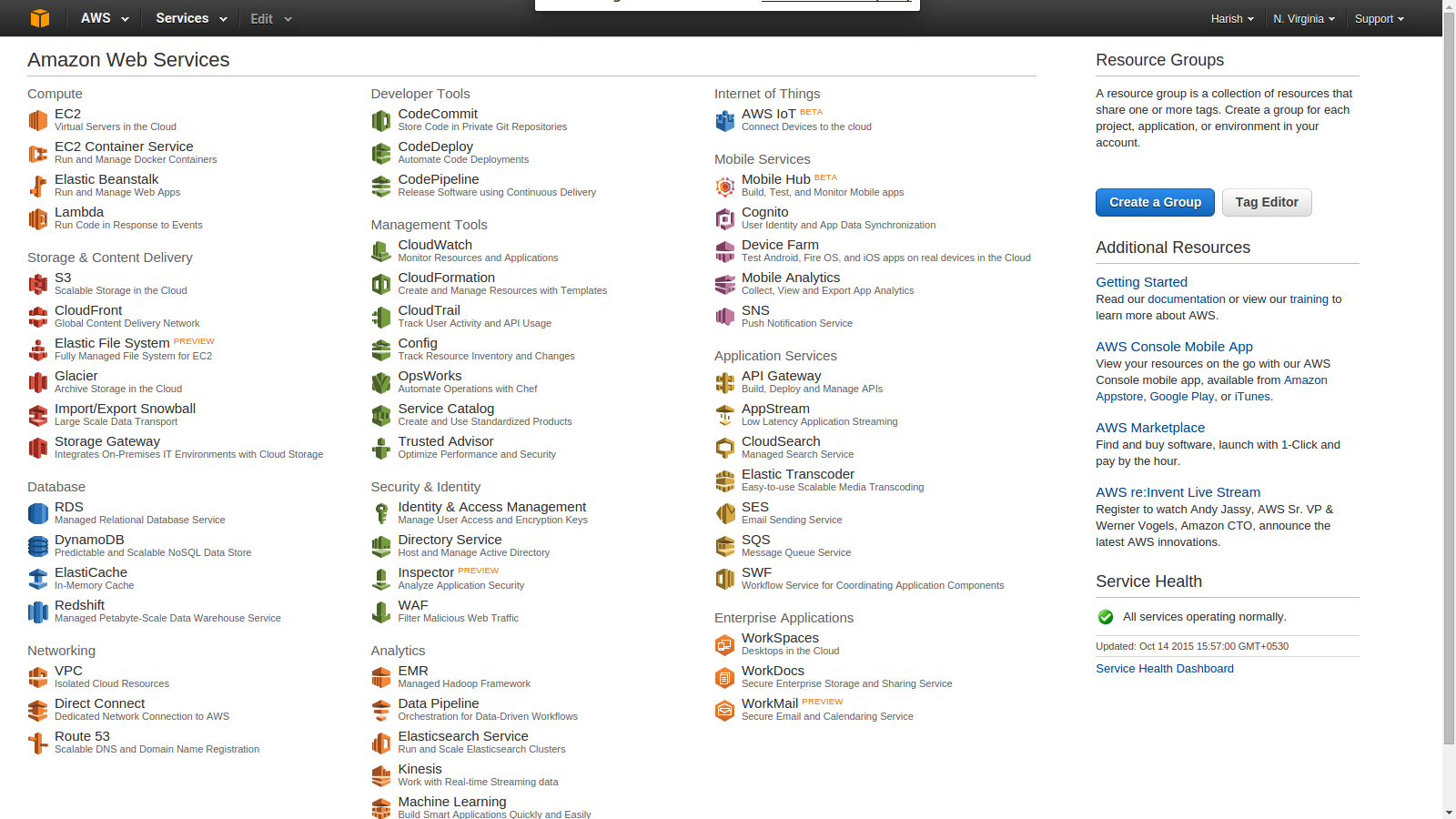Follow the documentation link
Image resolution: width=1456 pixels, height=819 pixels.
[1186, 299]
